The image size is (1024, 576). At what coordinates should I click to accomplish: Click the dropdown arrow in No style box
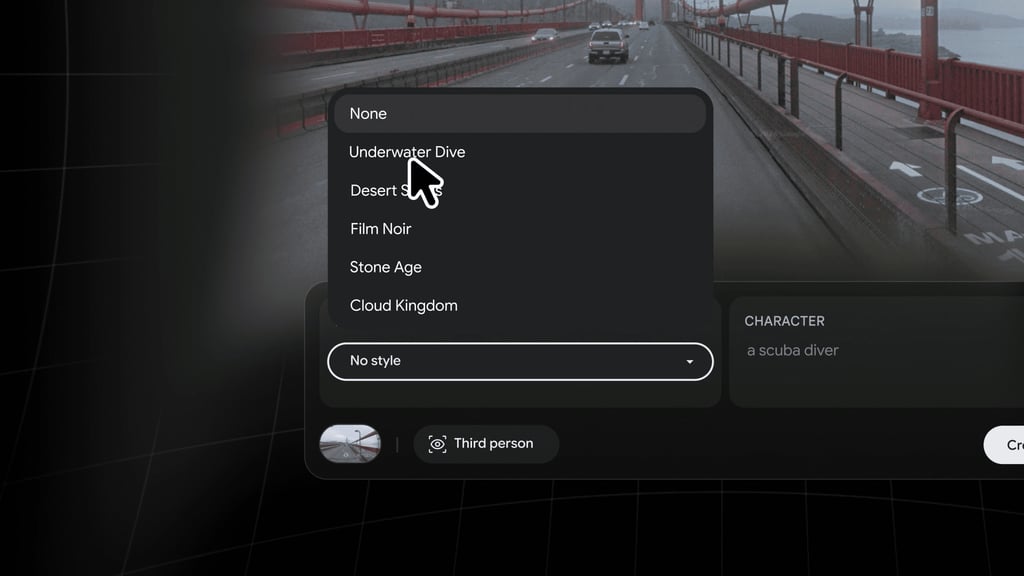click(690, 362)
